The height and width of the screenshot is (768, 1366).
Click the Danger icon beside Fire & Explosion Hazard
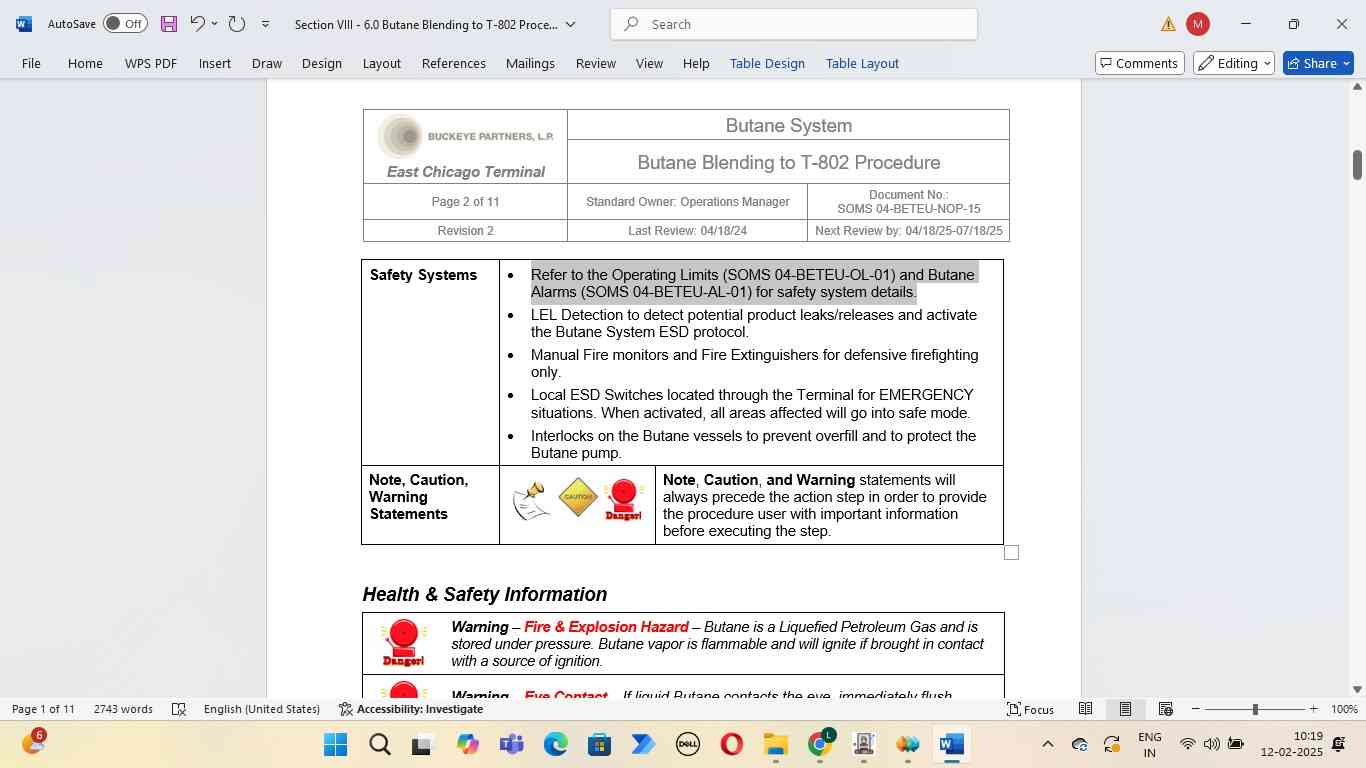[403, 643]
